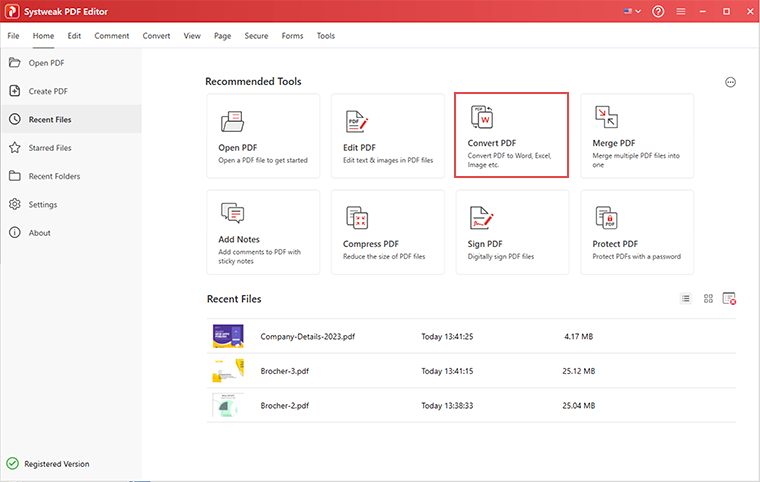The image size is (760, 482).
Task: Click the Recent Folders folder icon
Action: click(15, 176)
